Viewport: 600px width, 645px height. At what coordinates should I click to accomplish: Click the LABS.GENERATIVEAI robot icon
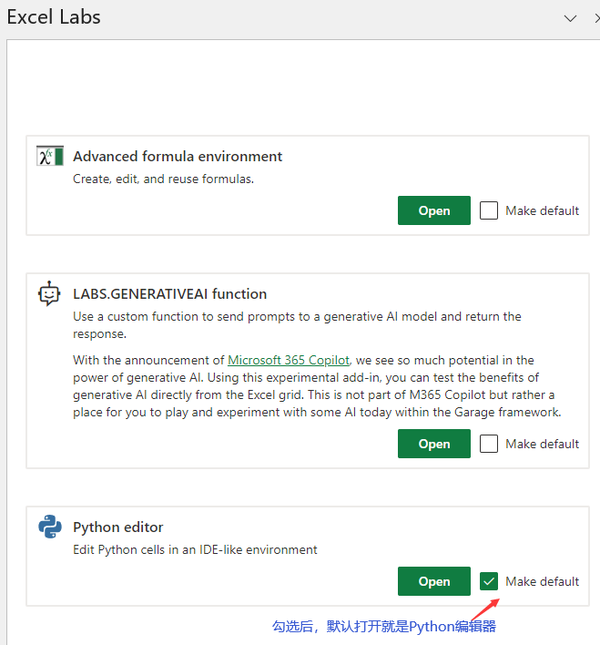[x=49, y=294]
